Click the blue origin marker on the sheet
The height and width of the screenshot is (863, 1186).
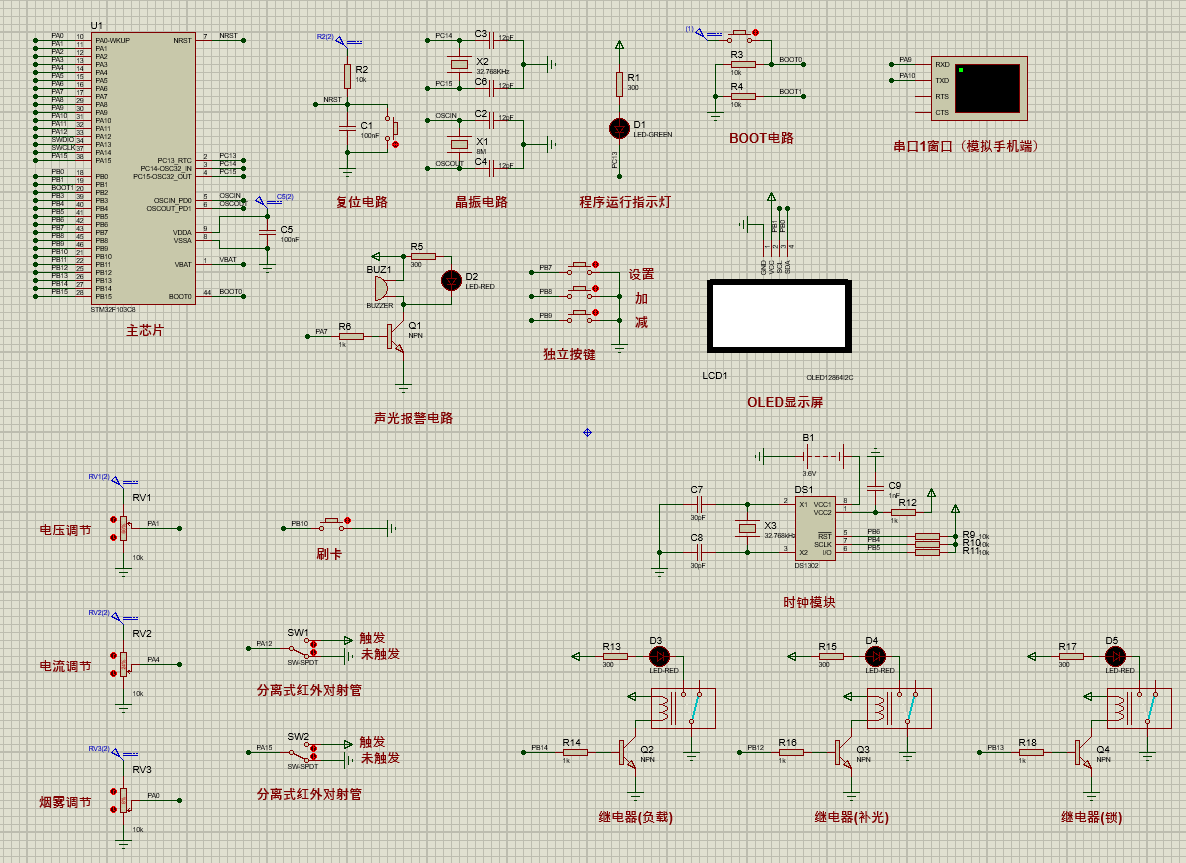coord(587,433)
